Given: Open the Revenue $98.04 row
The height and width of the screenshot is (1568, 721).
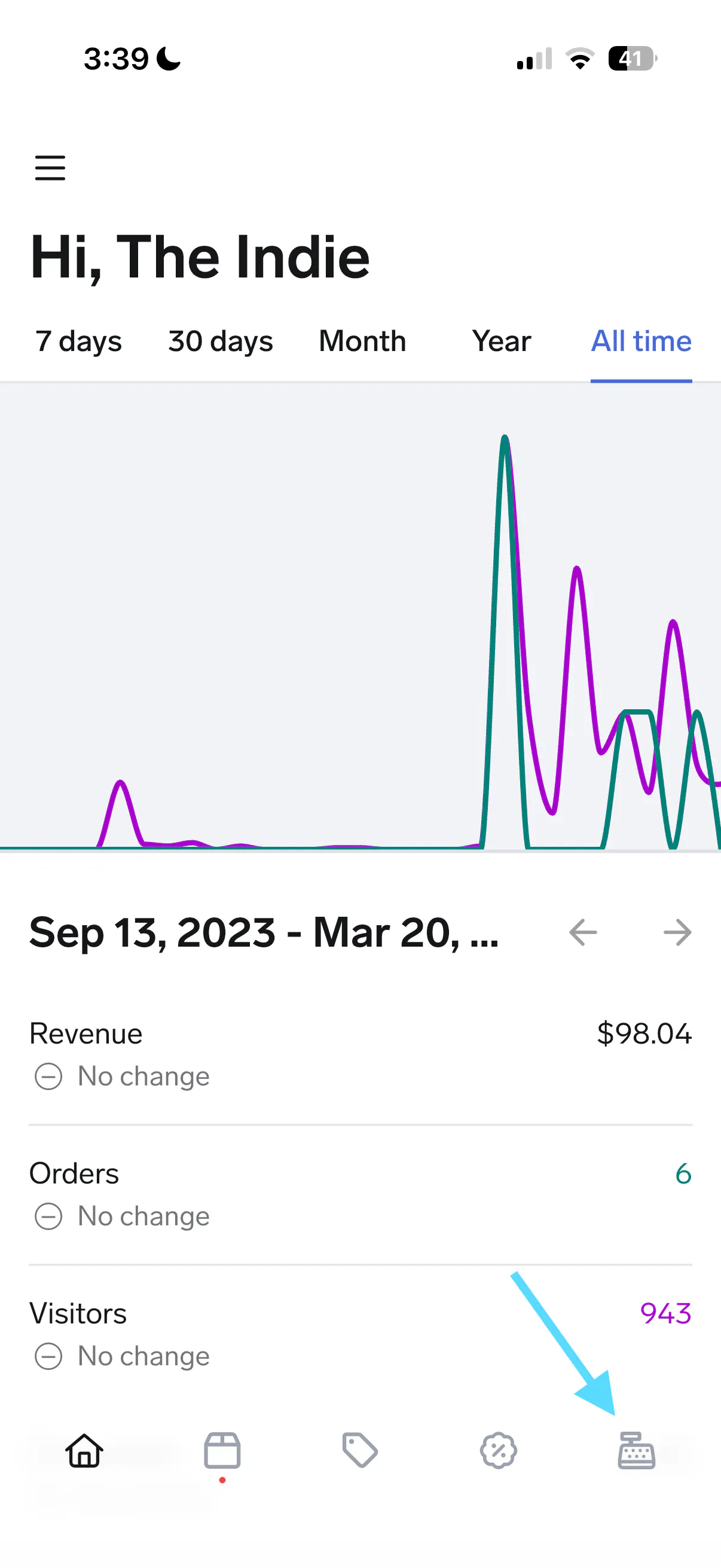Looking at the screenshot, I should coord(360,1054).
